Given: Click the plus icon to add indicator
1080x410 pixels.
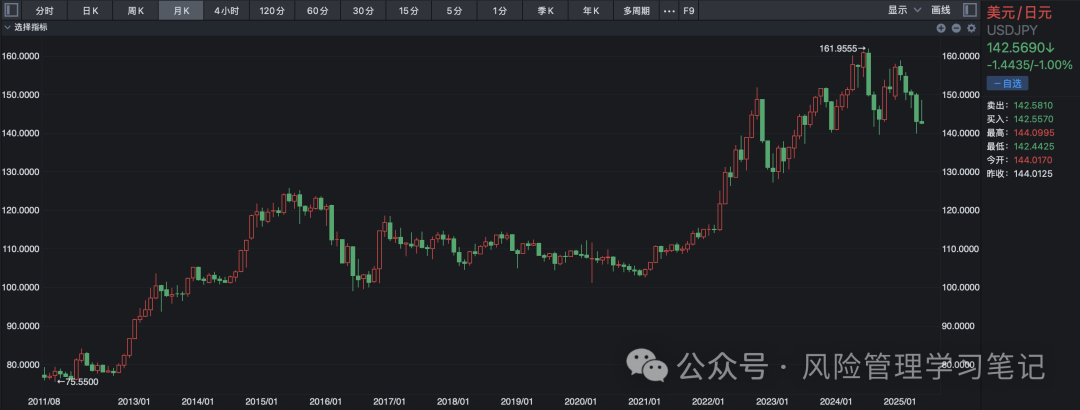Looking at the screenshot, I should (x=942, y=28).
